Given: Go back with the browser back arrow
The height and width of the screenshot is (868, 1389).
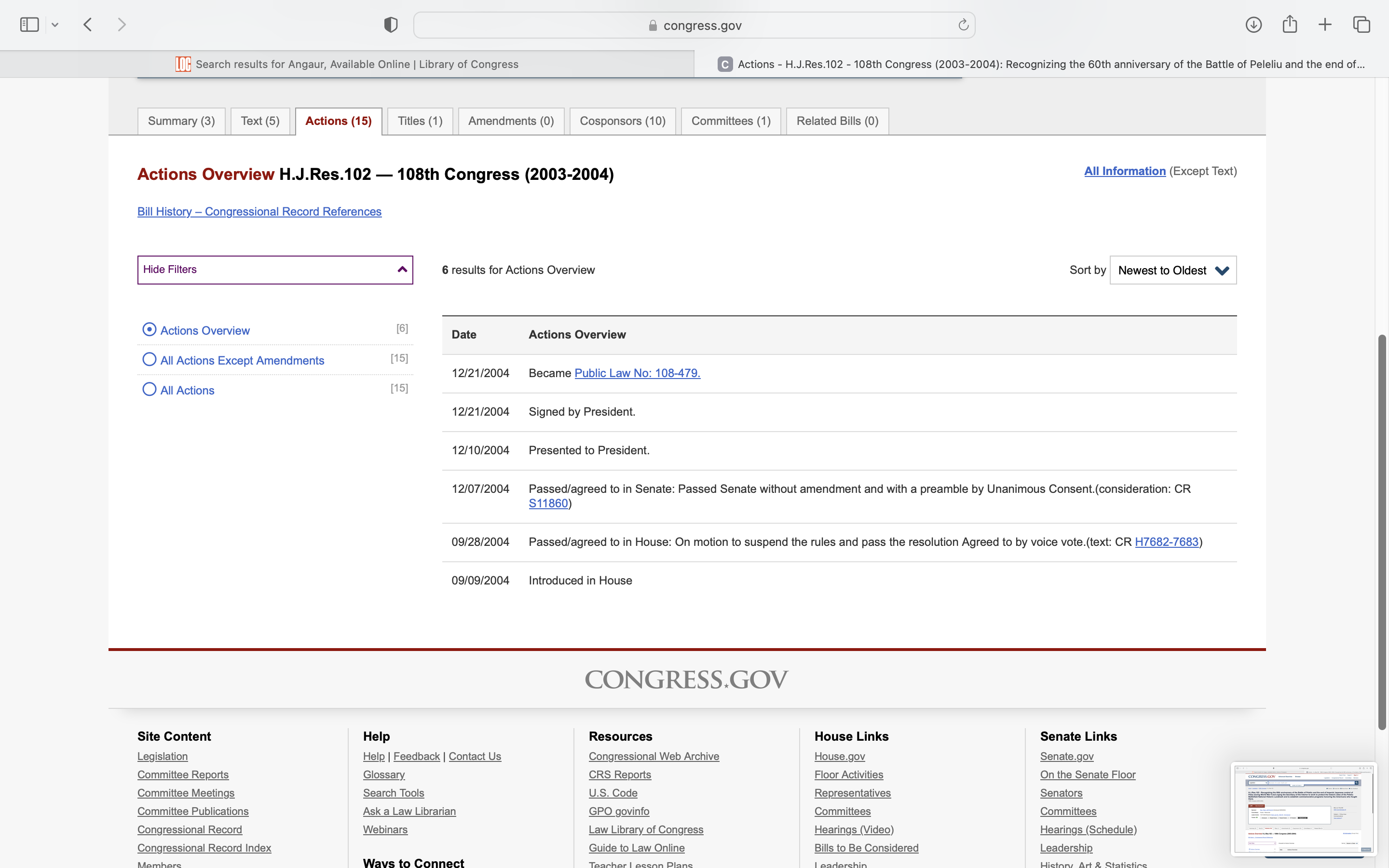Looking at the screenshot, I should (88, 25).
